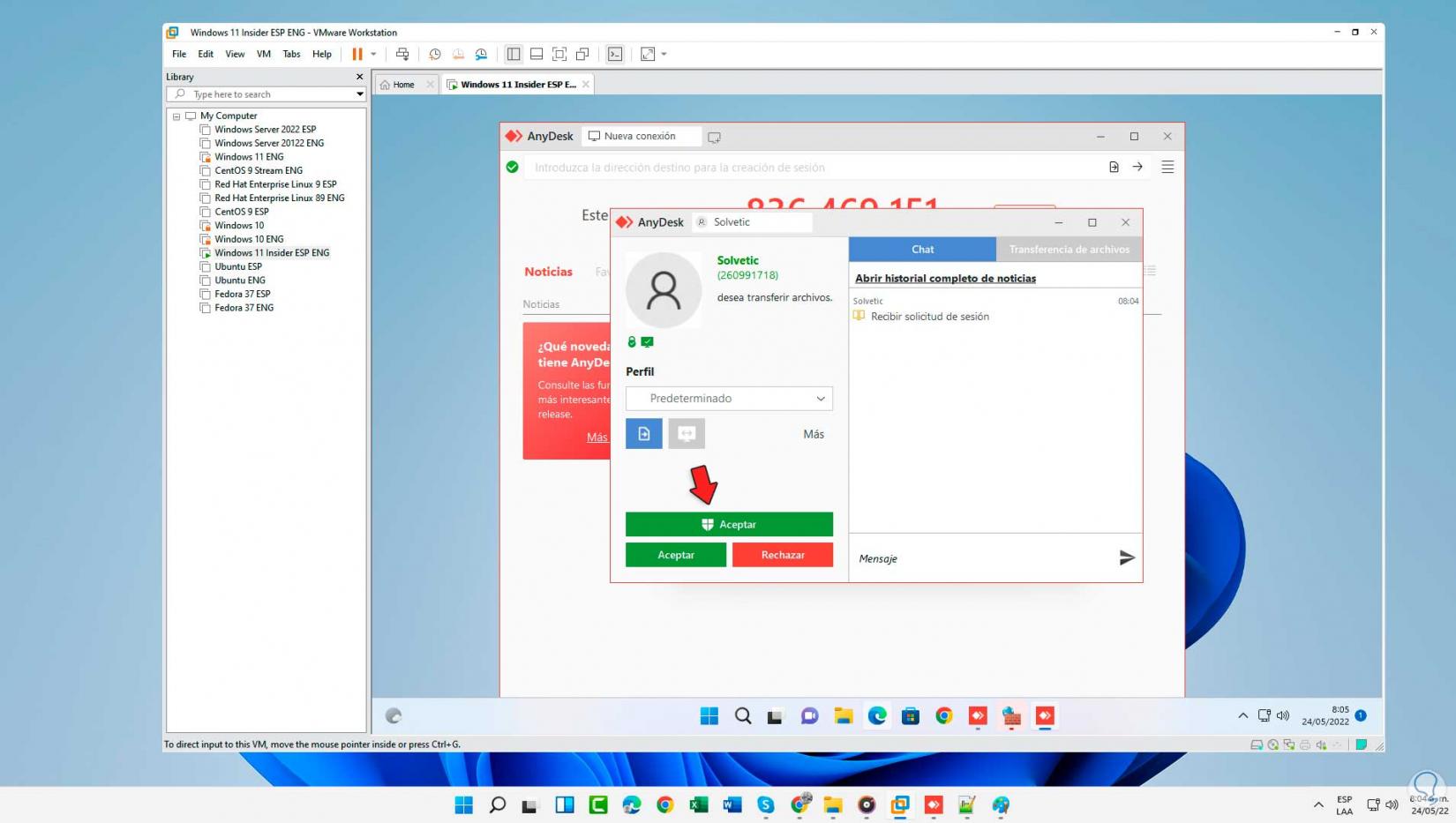This screenshot has width=1456, height=823.
Task: Open Search in the guest taskbar
Action: pos(743,715)
